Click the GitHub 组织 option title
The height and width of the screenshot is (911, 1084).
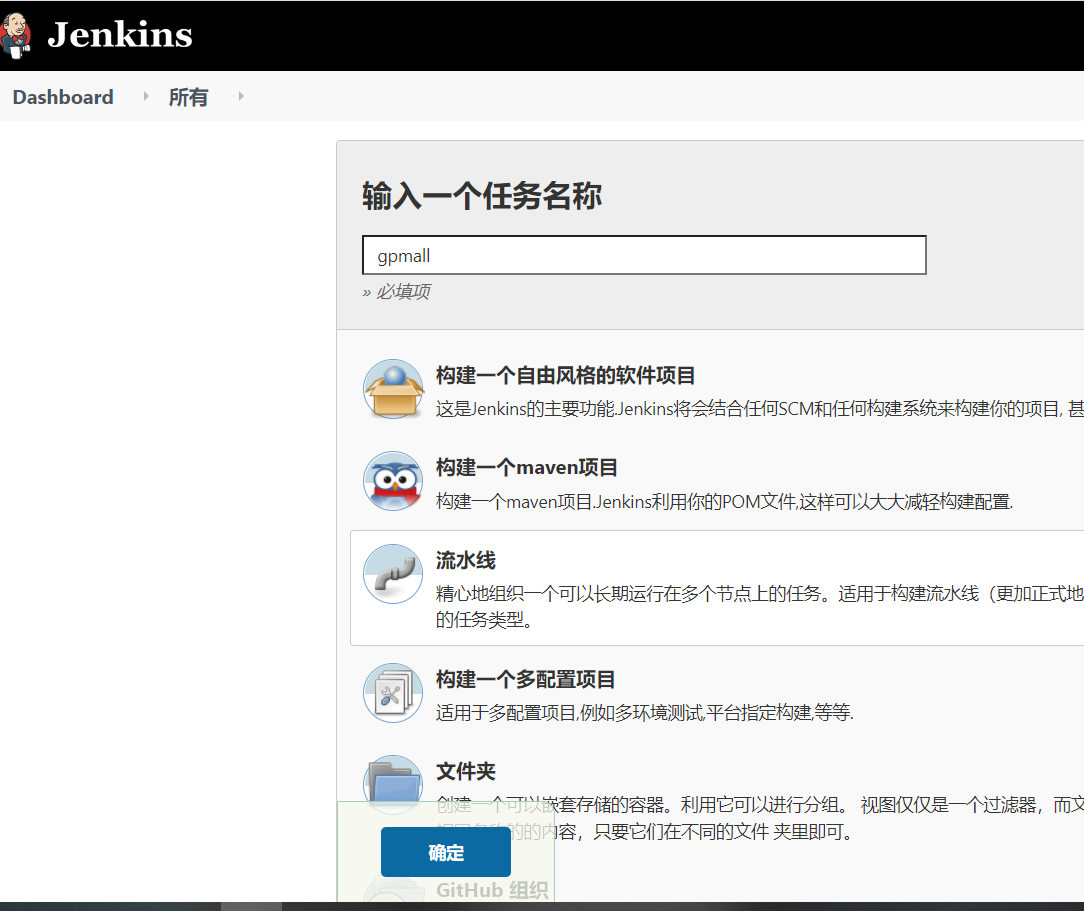tap(492, 890)
